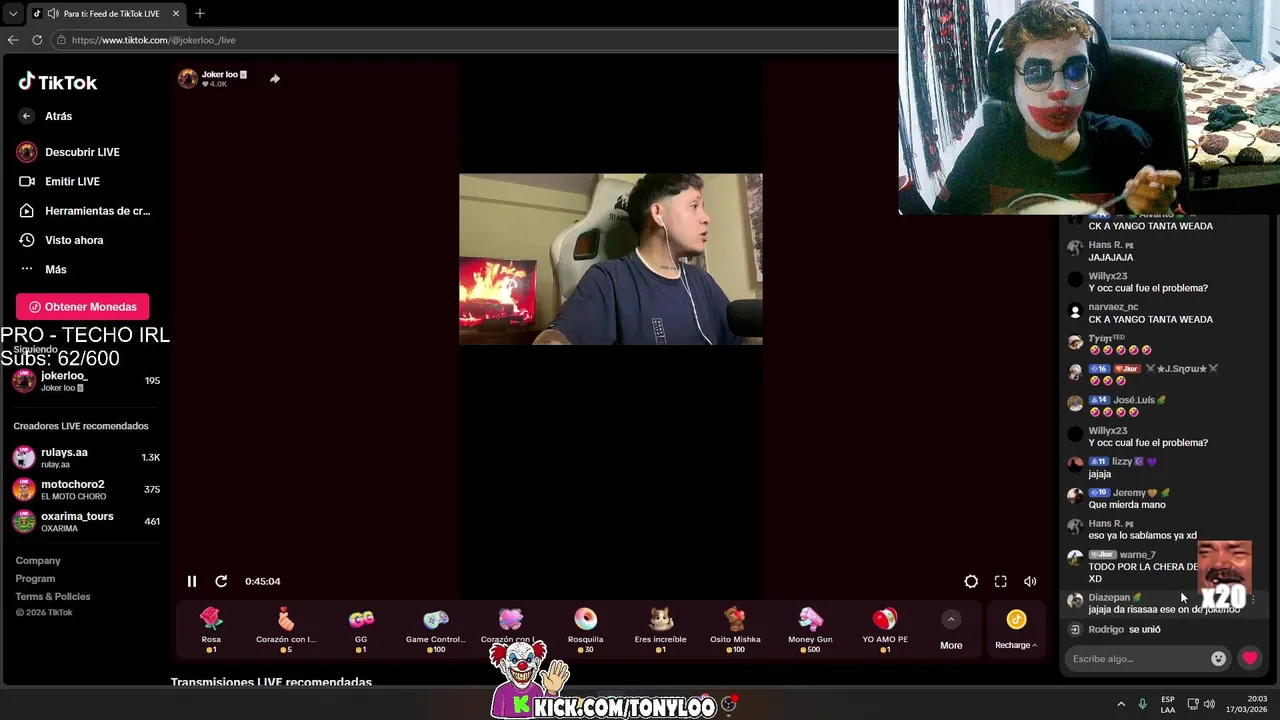
Task: Open the ESP LAA language switcher
Action: (x=1168, y=704)
